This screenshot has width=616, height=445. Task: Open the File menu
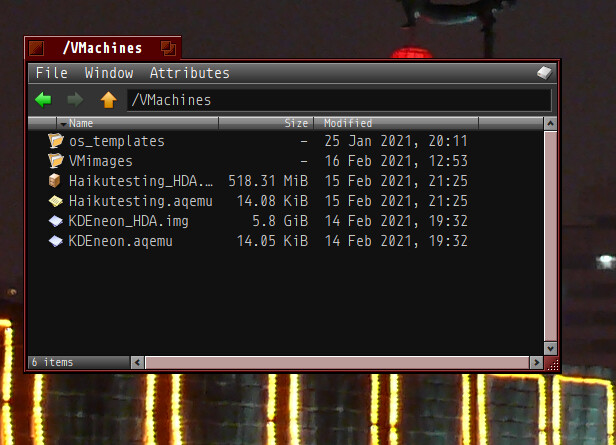51,73
